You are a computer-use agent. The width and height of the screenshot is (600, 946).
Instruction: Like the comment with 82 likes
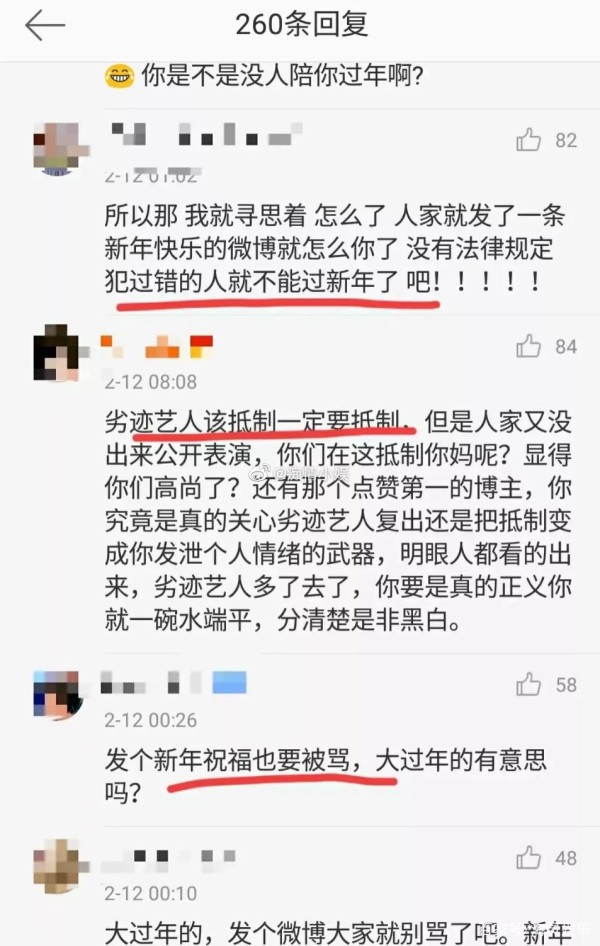pyautogui.click(x=528, y=140)
